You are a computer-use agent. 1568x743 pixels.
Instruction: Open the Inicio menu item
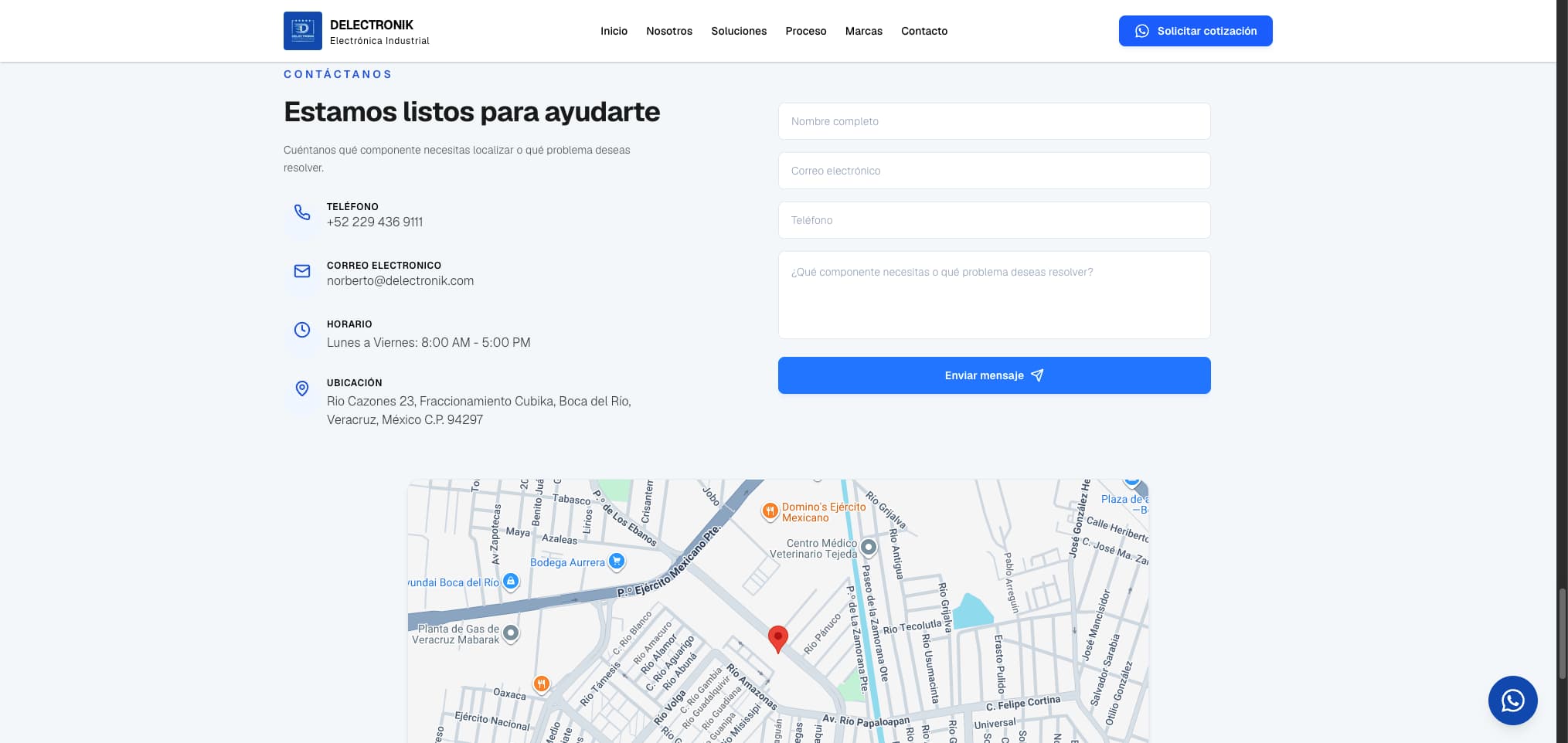click(x=614, y=31)
